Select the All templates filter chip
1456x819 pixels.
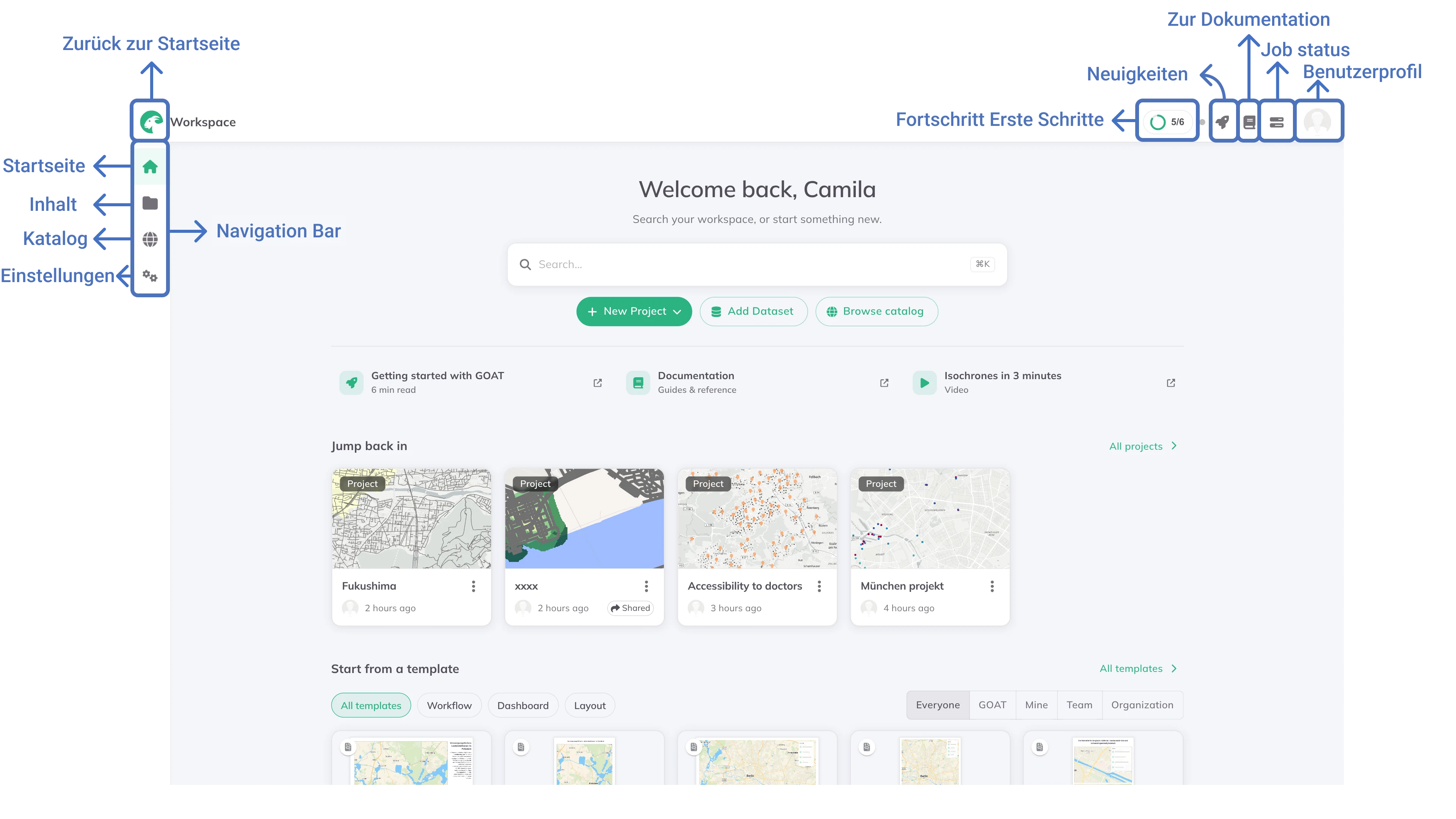(x=371, y=705)
